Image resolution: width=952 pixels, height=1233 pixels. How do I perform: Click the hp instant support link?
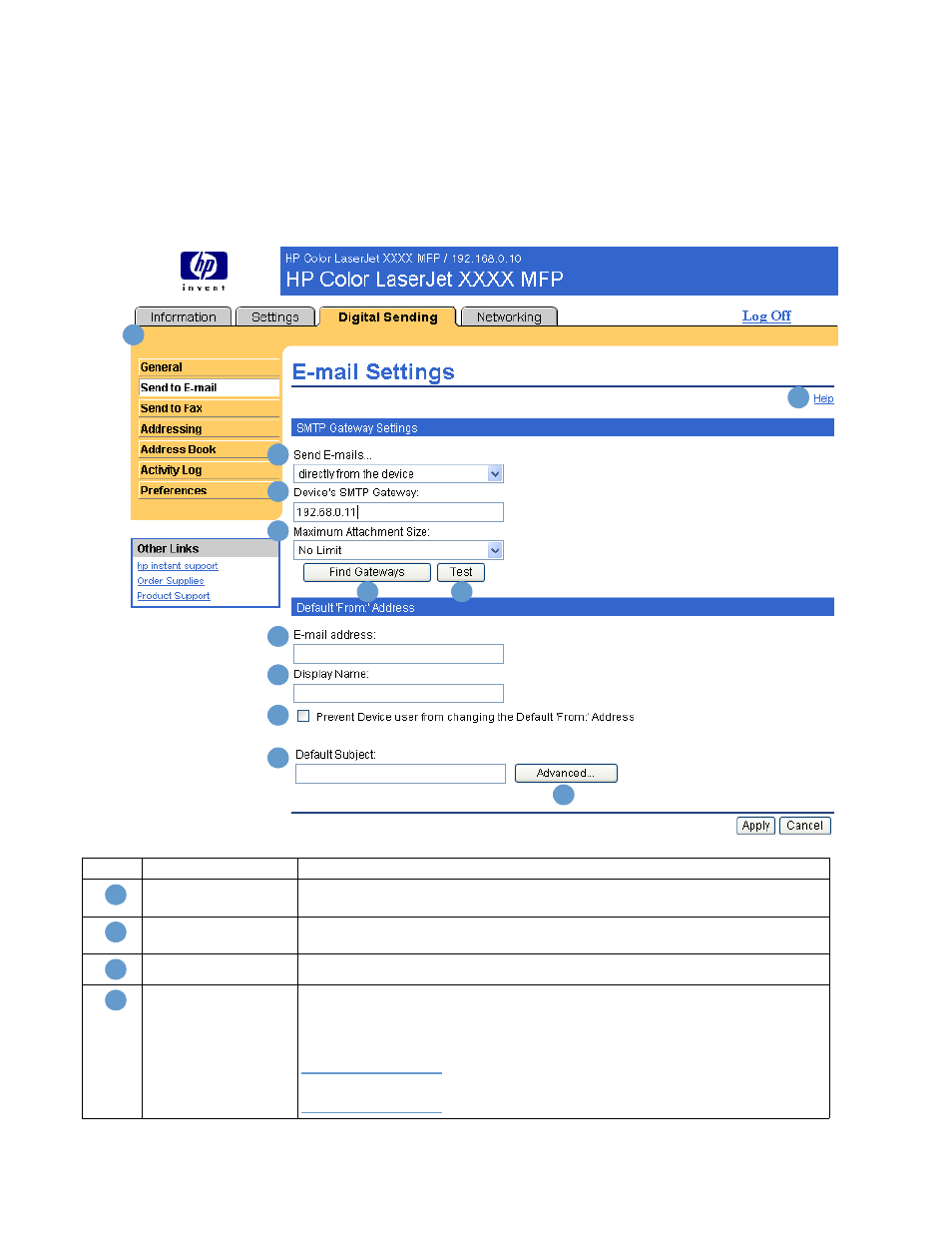pyautogui.click(x=178, y=566)
